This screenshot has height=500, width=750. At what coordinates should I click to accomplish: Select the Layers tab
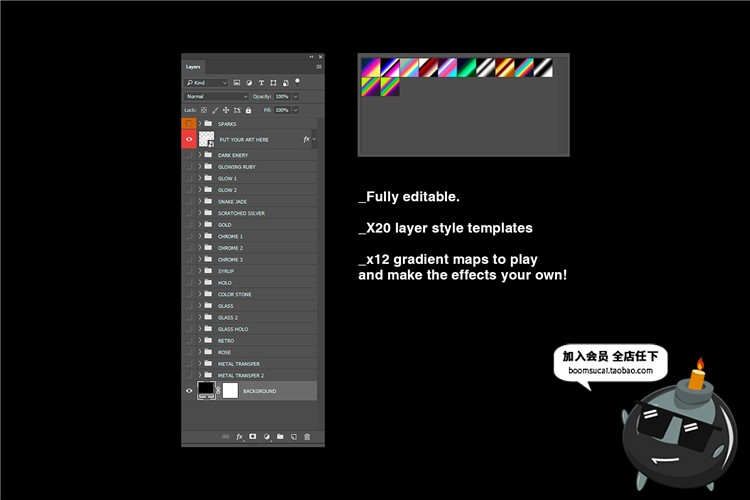coord(193,67)
